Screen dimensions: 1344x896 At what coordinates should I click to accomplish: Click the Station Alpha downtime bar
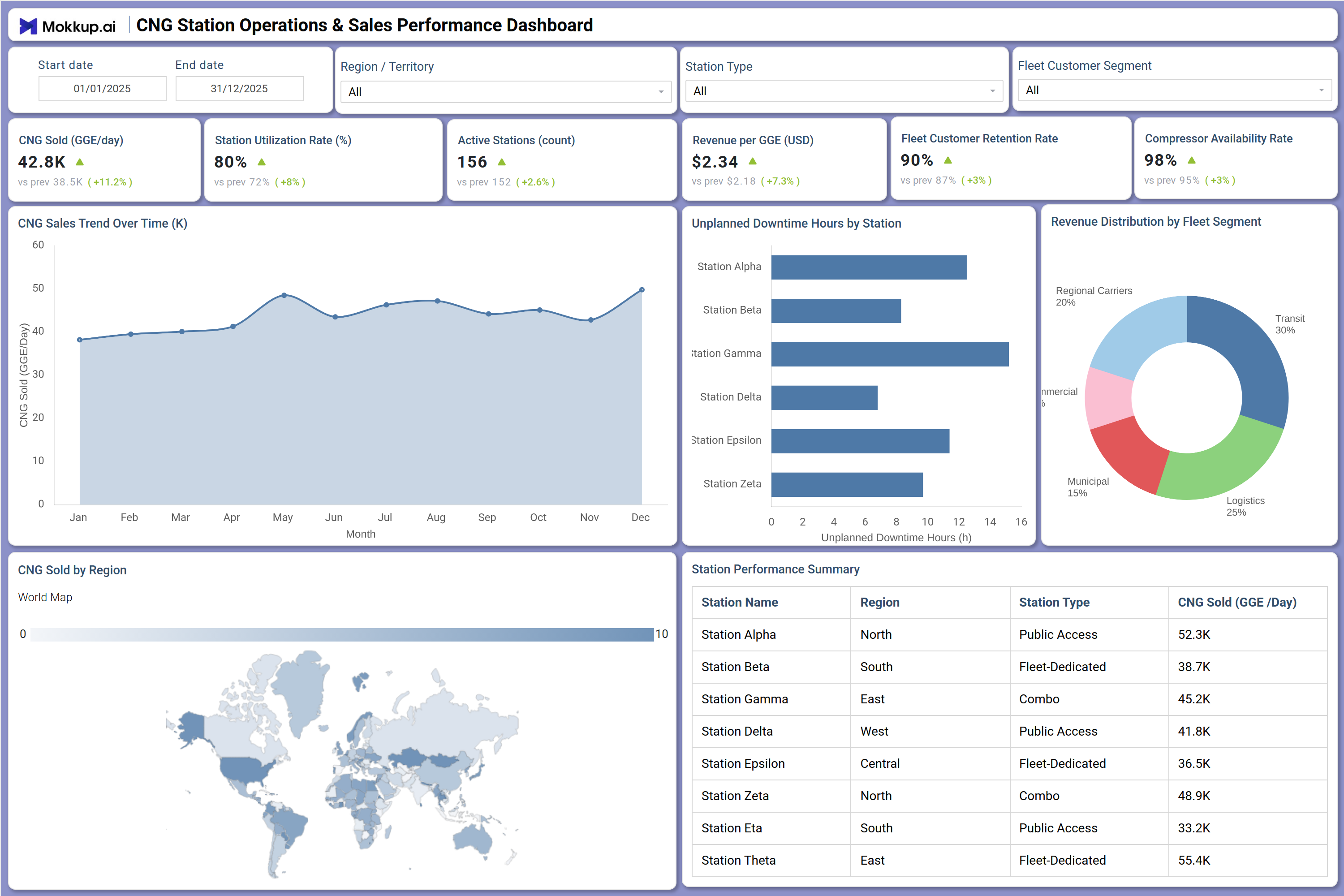pos(869,267)
